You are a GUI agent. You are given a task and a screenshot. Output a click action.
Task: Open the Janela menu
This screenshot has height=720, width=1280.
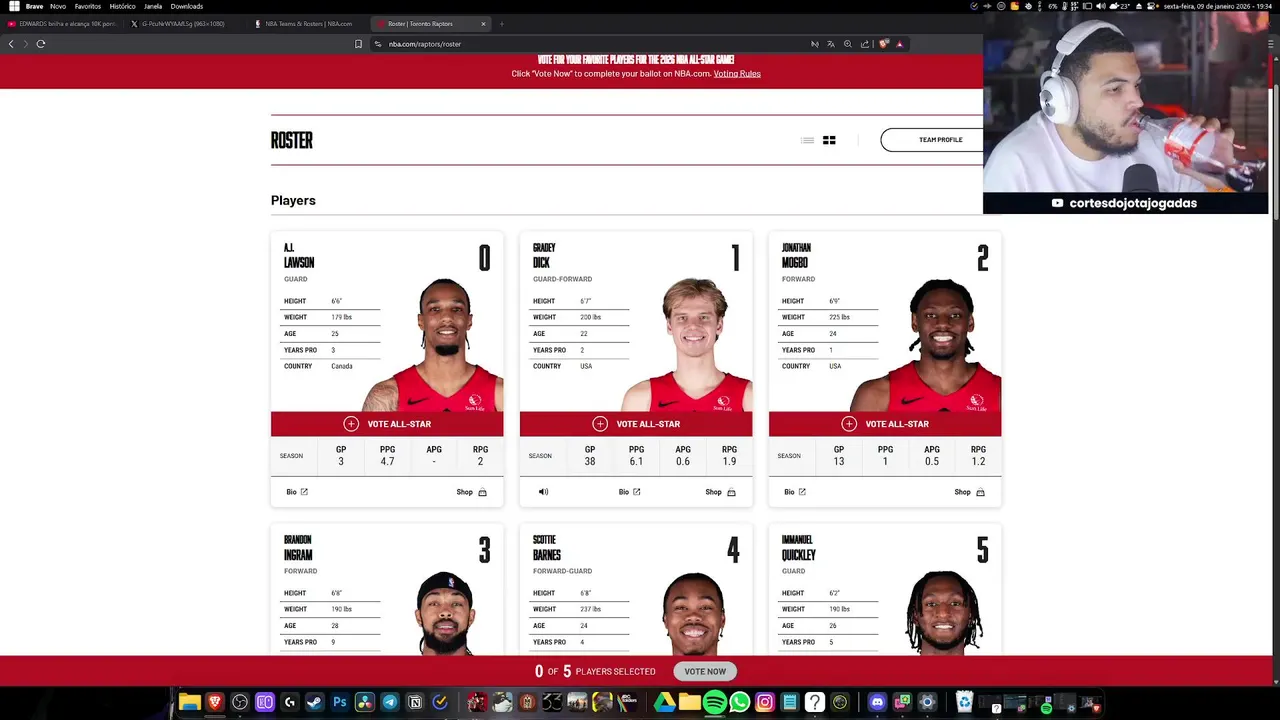click(153, 6)
